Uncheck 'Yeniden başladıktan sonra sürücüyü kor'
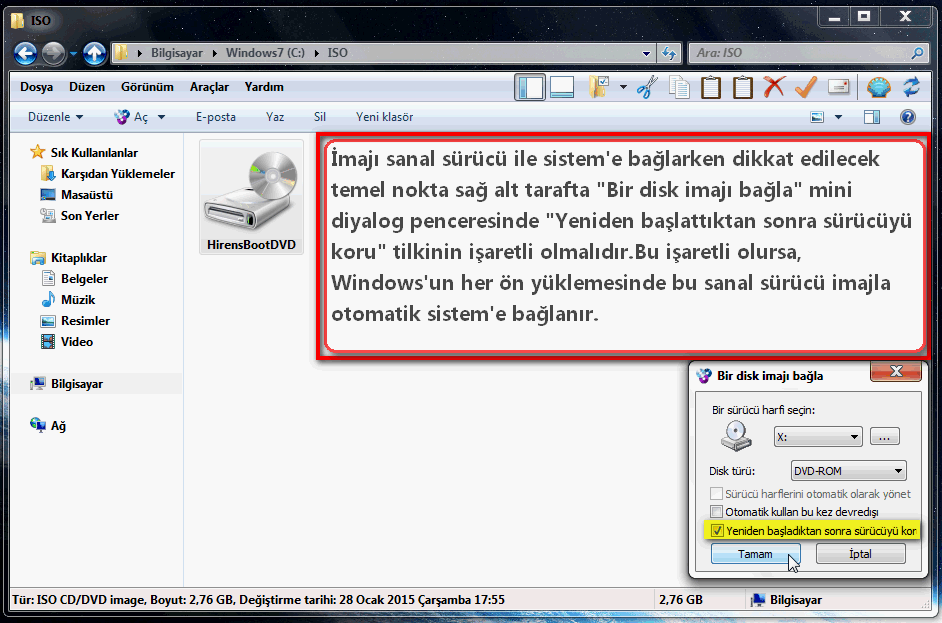 717,531
